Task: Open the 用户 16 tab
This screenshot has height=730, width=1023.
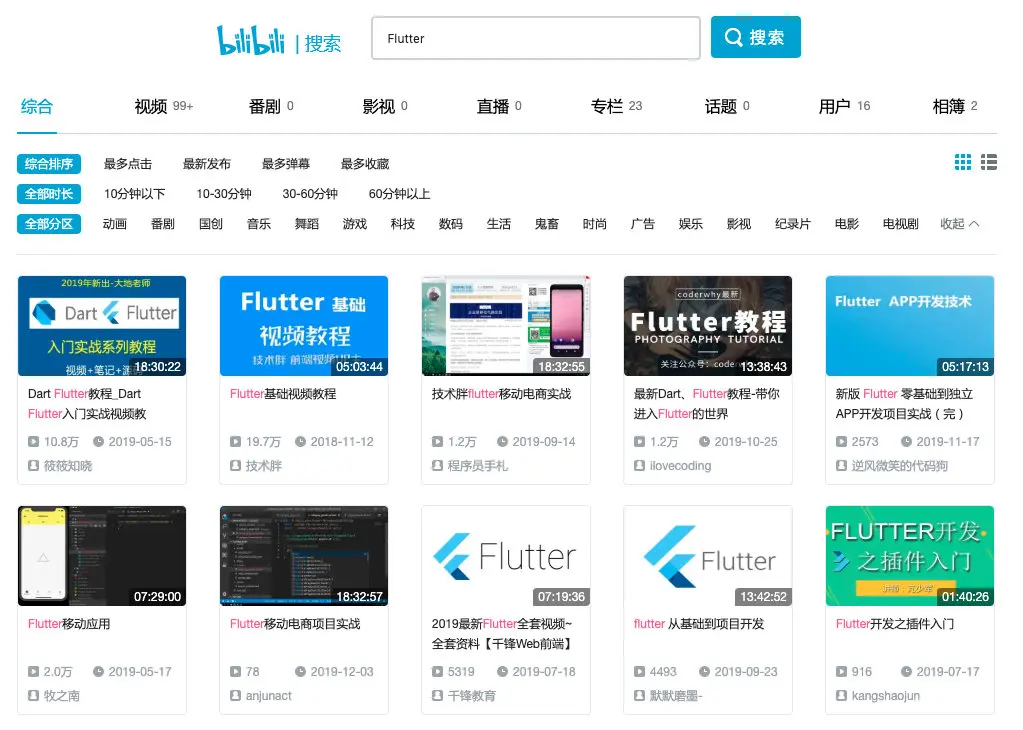Action: (844, 106)
